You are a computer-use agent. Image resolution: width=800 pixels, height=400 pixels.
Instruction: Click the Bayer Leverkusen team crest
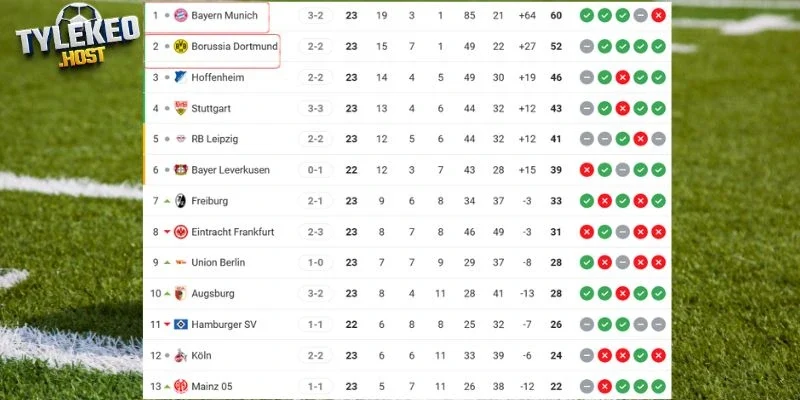[181, 170]
